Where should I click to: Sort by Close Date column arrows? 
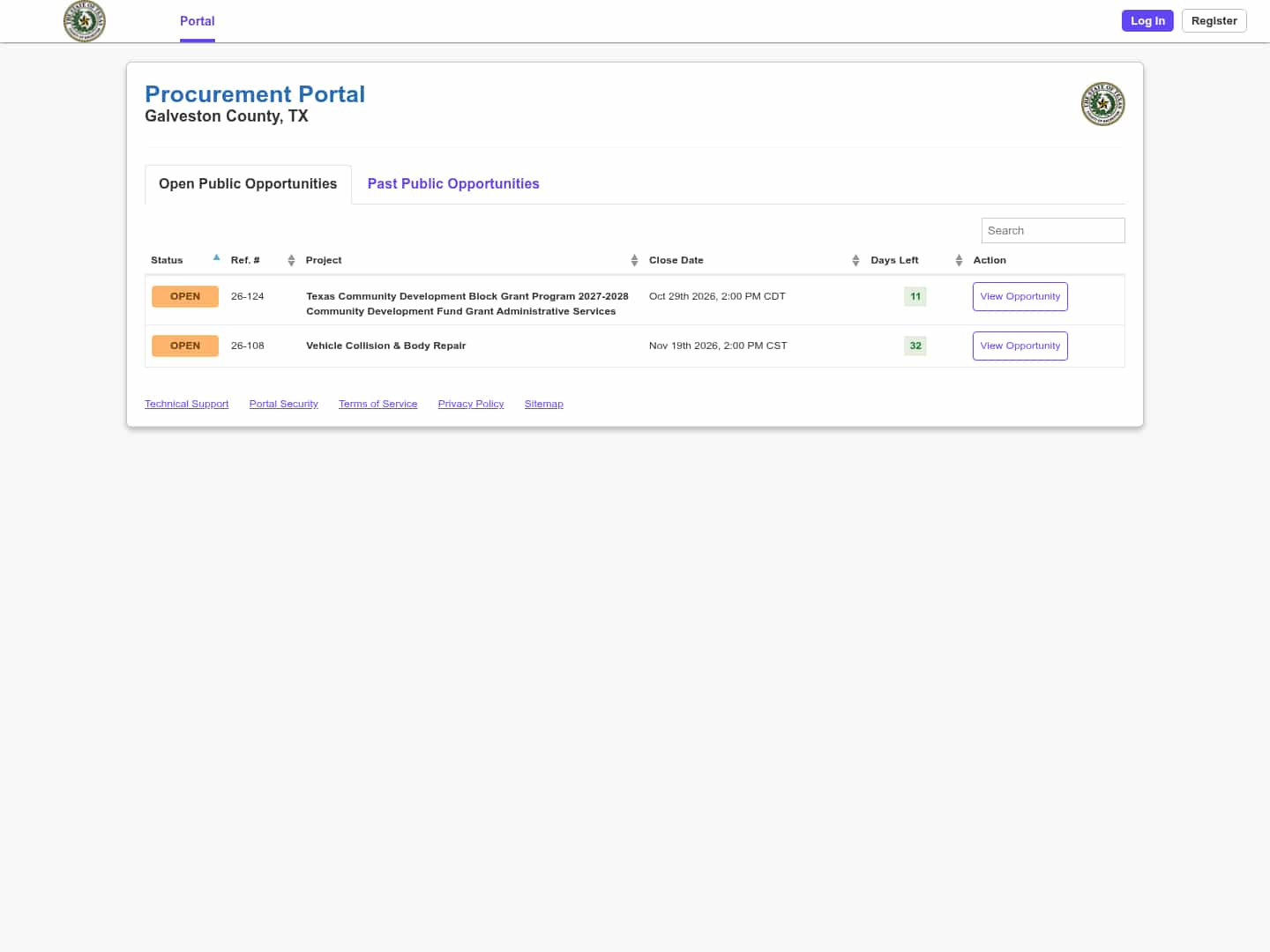(855, 260)
